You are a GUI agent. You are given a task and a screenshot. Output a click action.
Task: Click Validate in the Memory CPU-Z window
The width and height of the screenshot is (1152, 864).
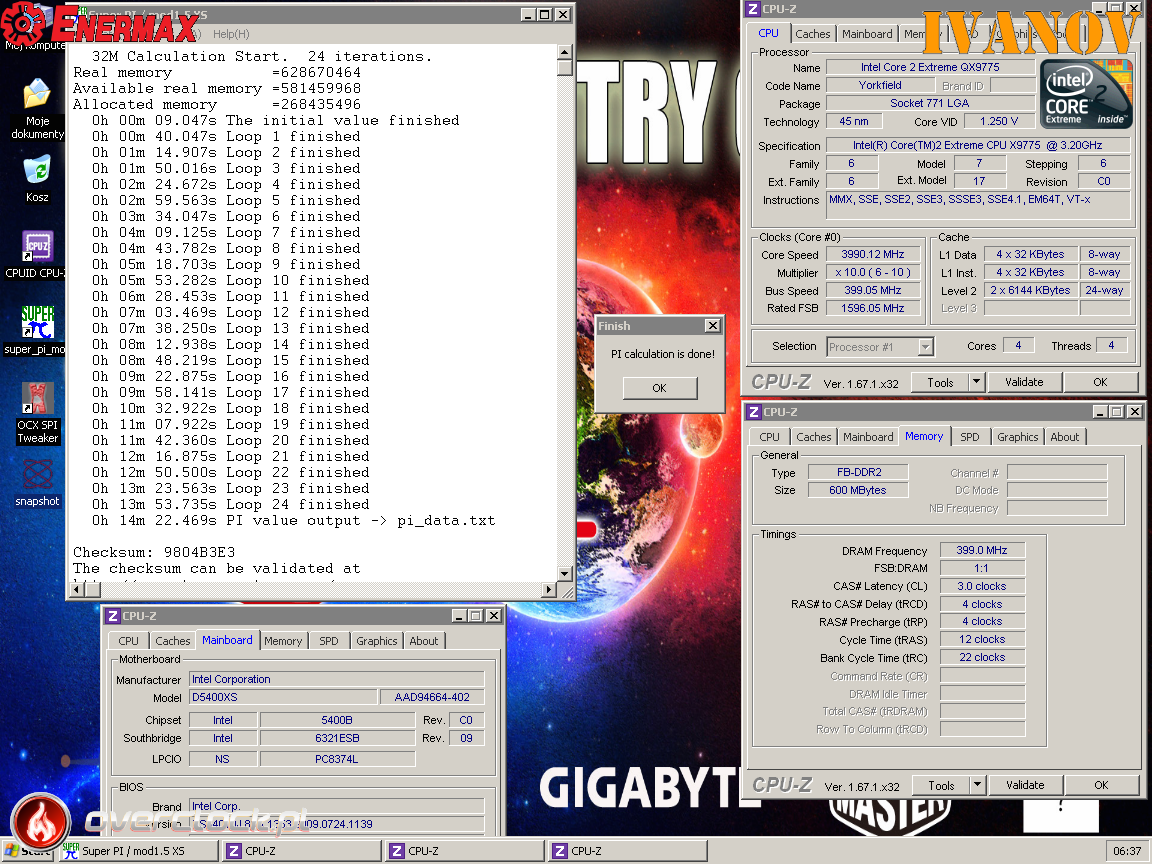[1025, 785]
